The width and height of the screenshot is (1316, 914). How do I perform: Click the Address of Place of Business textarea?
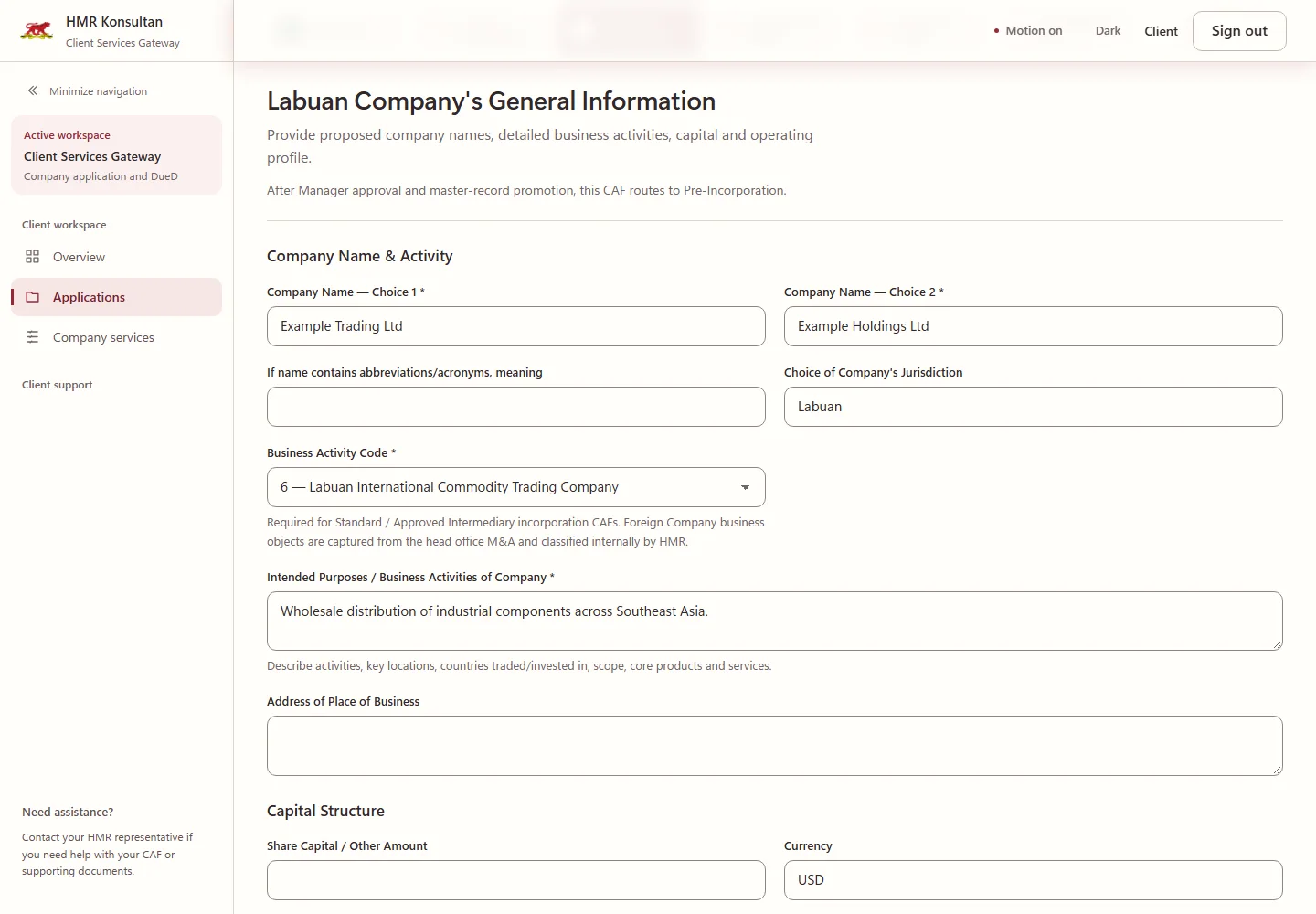point(774,745)
